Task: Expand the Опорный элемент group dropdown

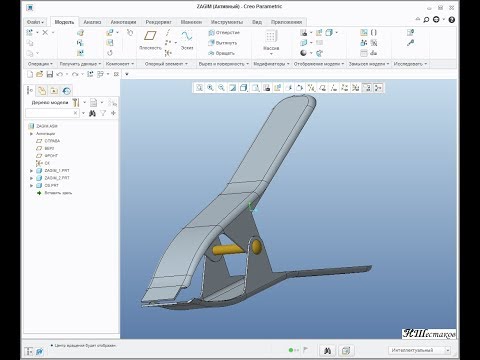Action: pyautogui.click(x=166, y=64)
